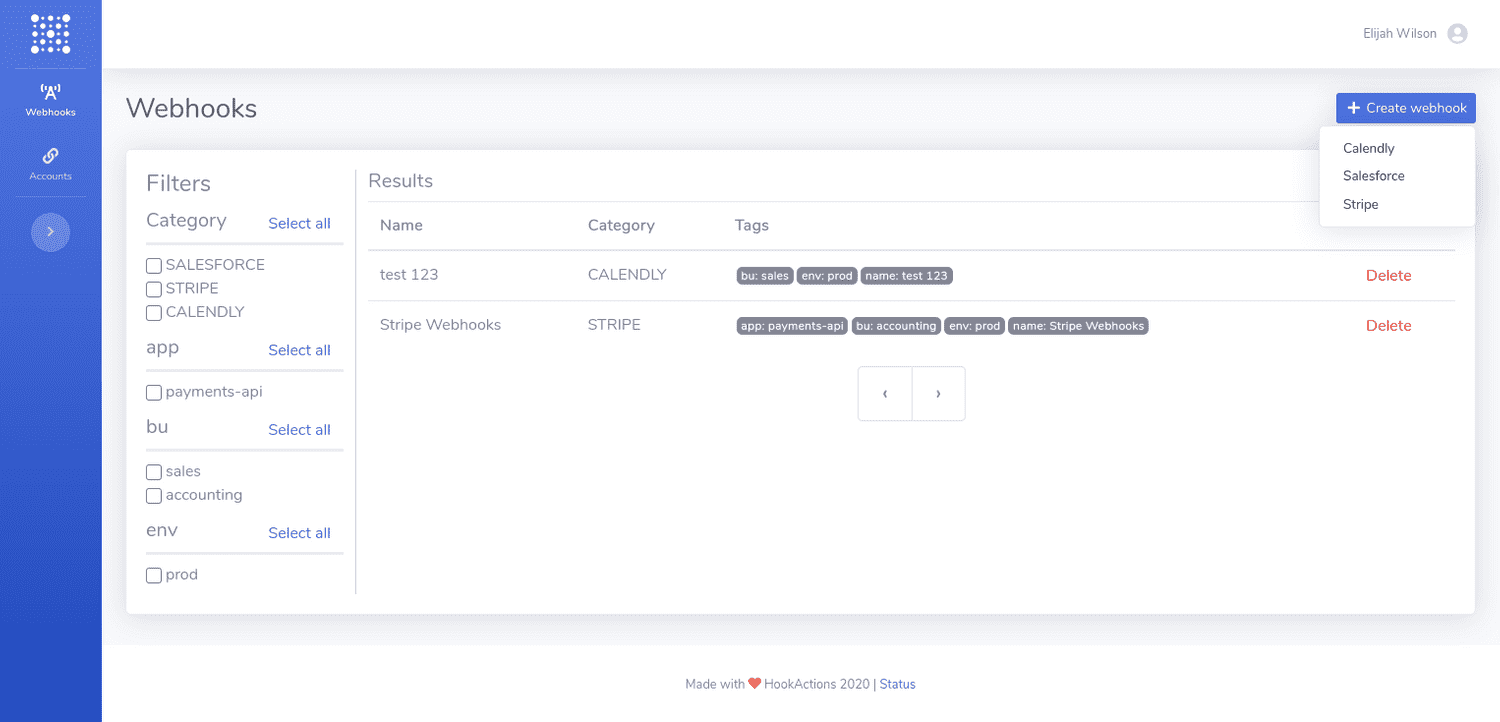Enable the accounting bu filter
1500x722 pixels.
tap(154, 496)
